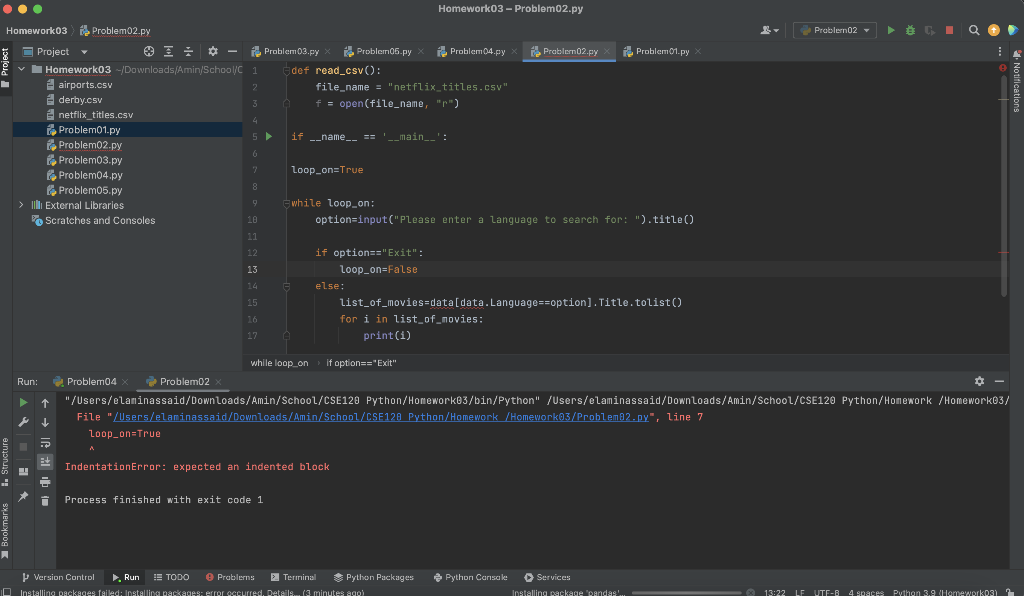
Task: Switch to the Problem04.py editor tab
Action: pos(477,51)
